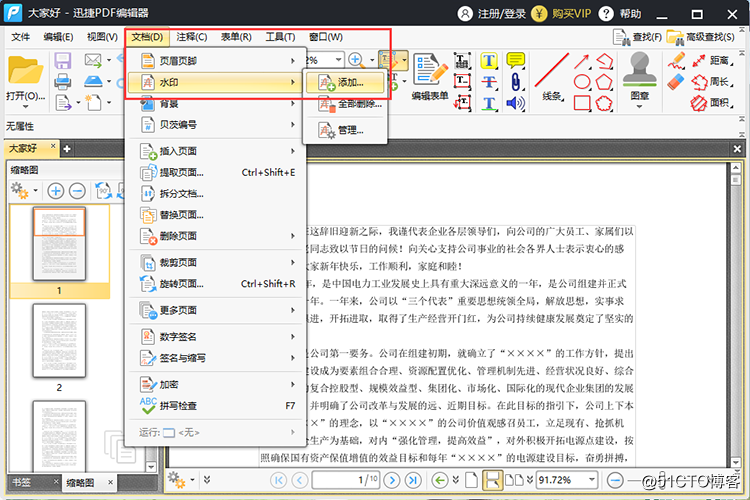The height and width of the screenshot is (500, 750).
Task: Expand the Delete Pages submenu
Action: [x=292, y=236]
